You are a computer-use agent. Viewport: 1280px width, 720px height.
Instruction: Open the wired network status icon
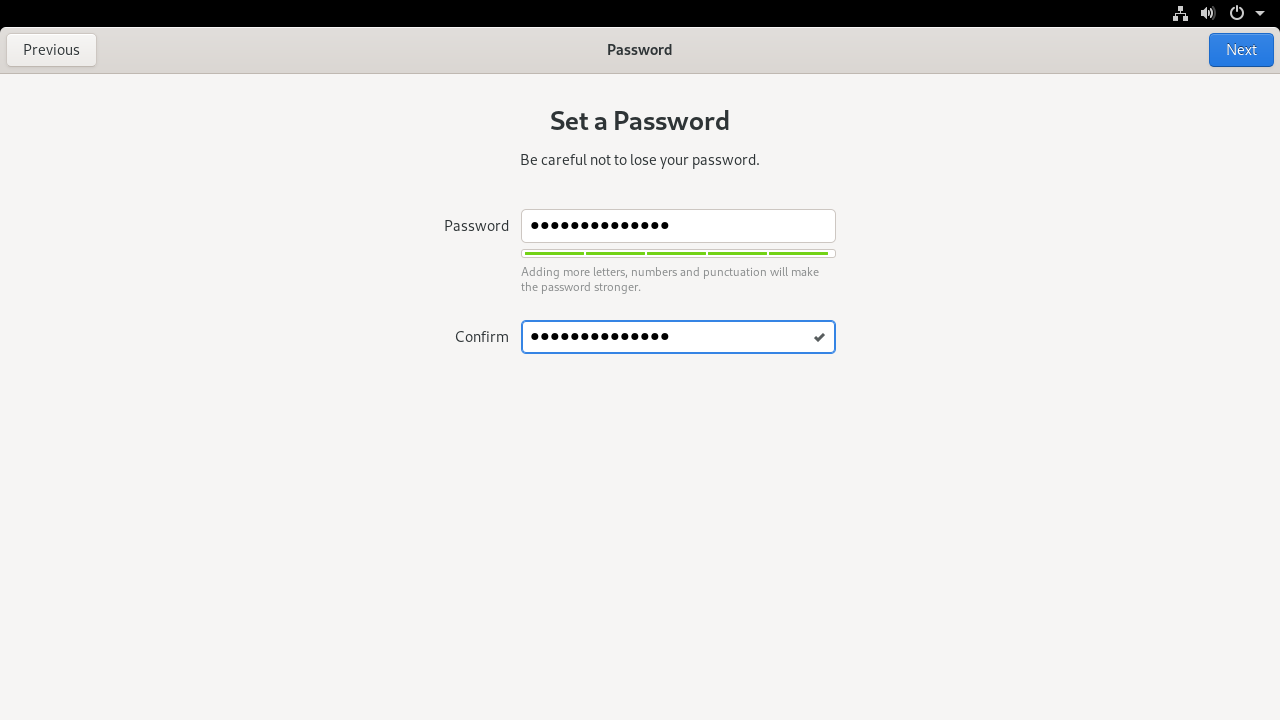1180,13
